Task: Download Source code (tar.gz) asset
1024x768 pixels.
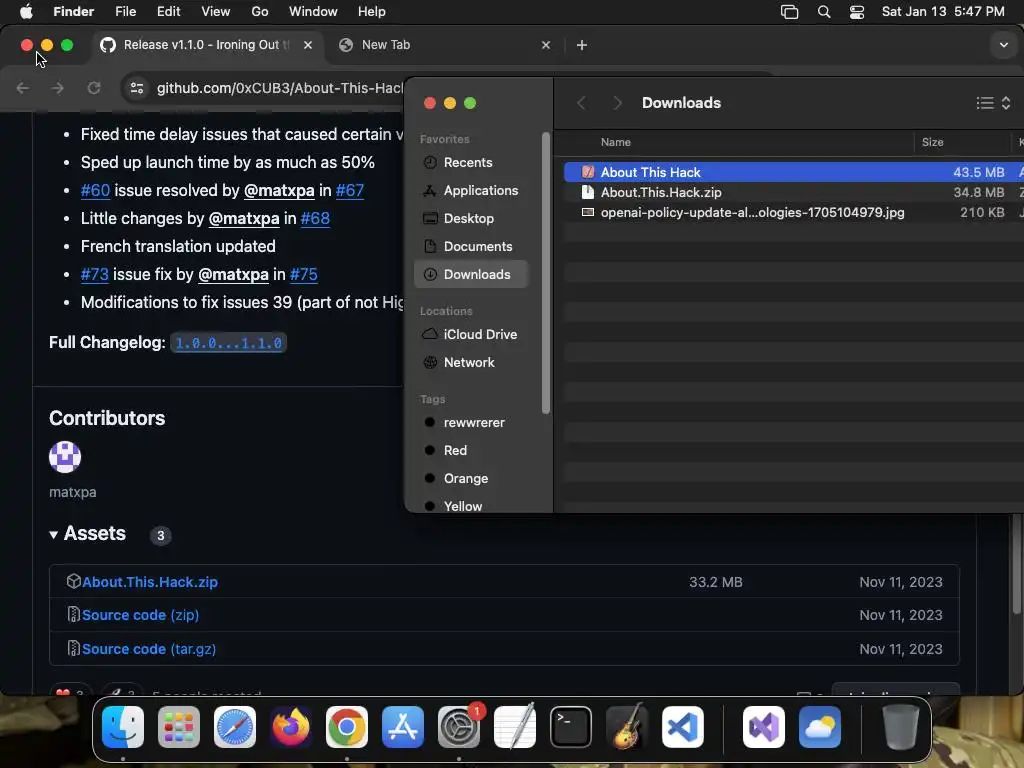Action: click(149, 649)
